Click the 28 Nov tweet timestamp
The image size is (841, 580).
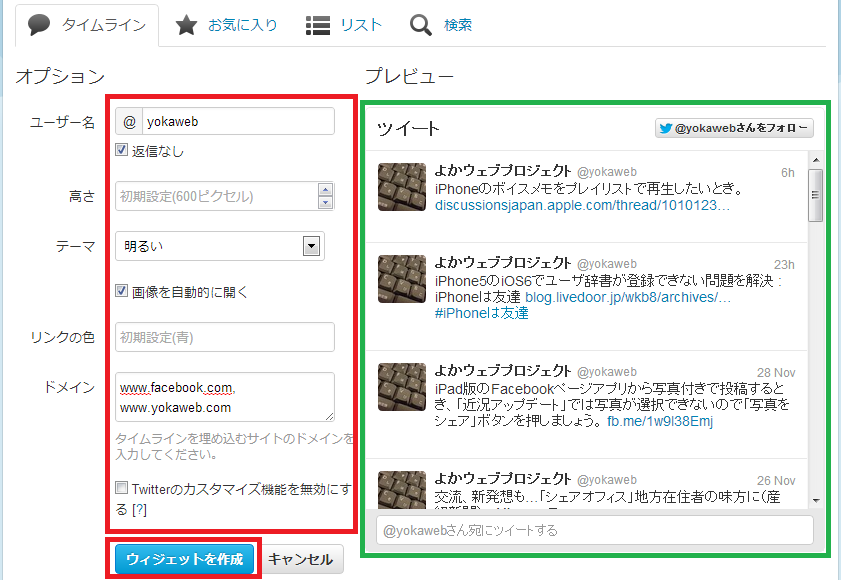[x=776, y=372]
